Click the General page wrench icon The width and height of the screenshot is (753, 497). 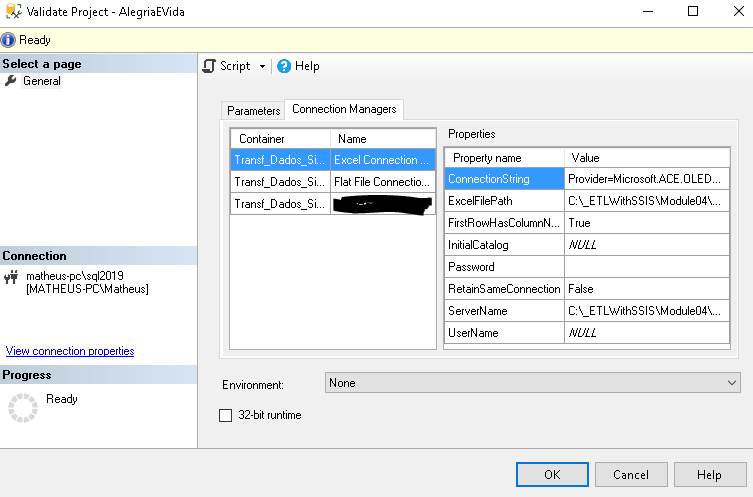click(11, 81)
